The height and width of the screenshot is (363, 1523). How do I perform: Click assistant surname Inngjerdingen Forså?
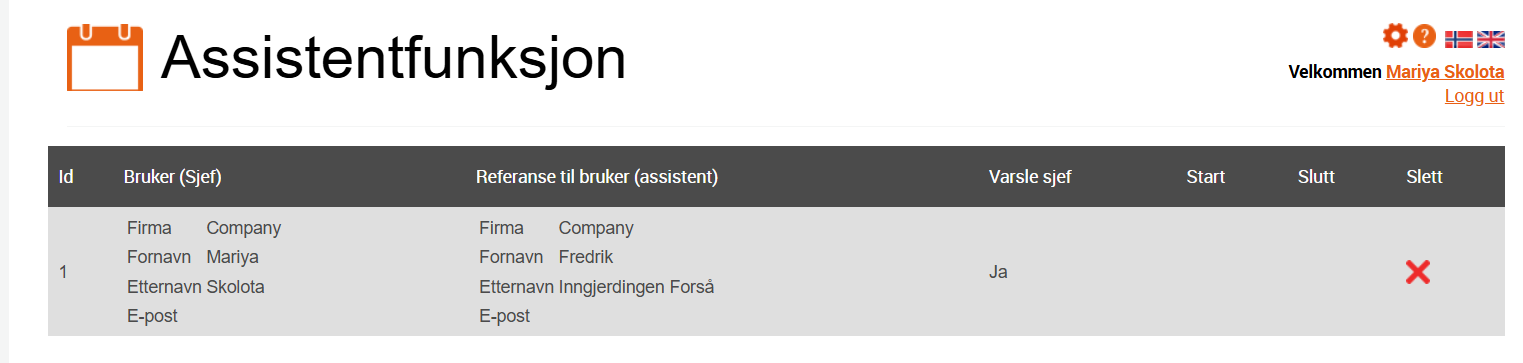636,287
